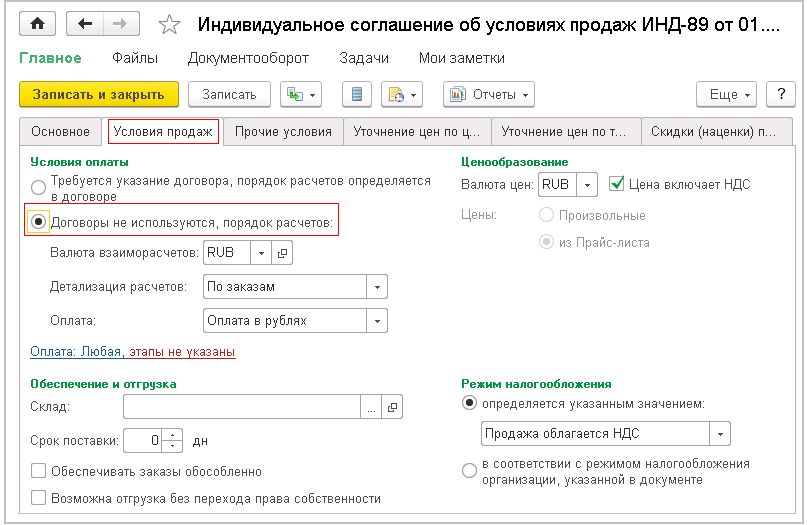Viewport: 807px width, 525px height.
Task: Add to favorites with star icon
Action: pyautogui.click(x=170, y=23)
